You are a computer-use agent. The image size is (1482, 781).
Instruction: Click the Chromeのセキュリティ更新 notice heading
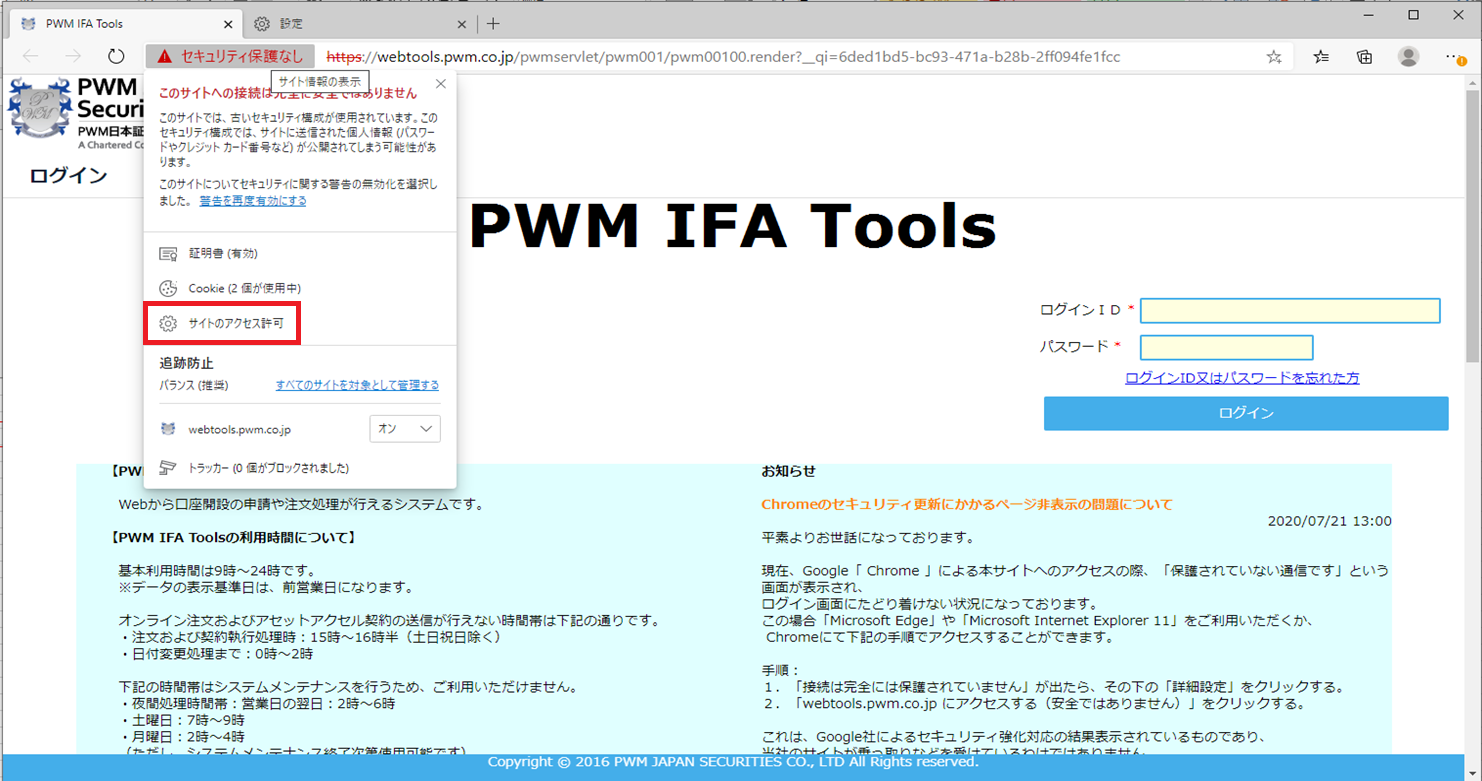coord(967,504)
